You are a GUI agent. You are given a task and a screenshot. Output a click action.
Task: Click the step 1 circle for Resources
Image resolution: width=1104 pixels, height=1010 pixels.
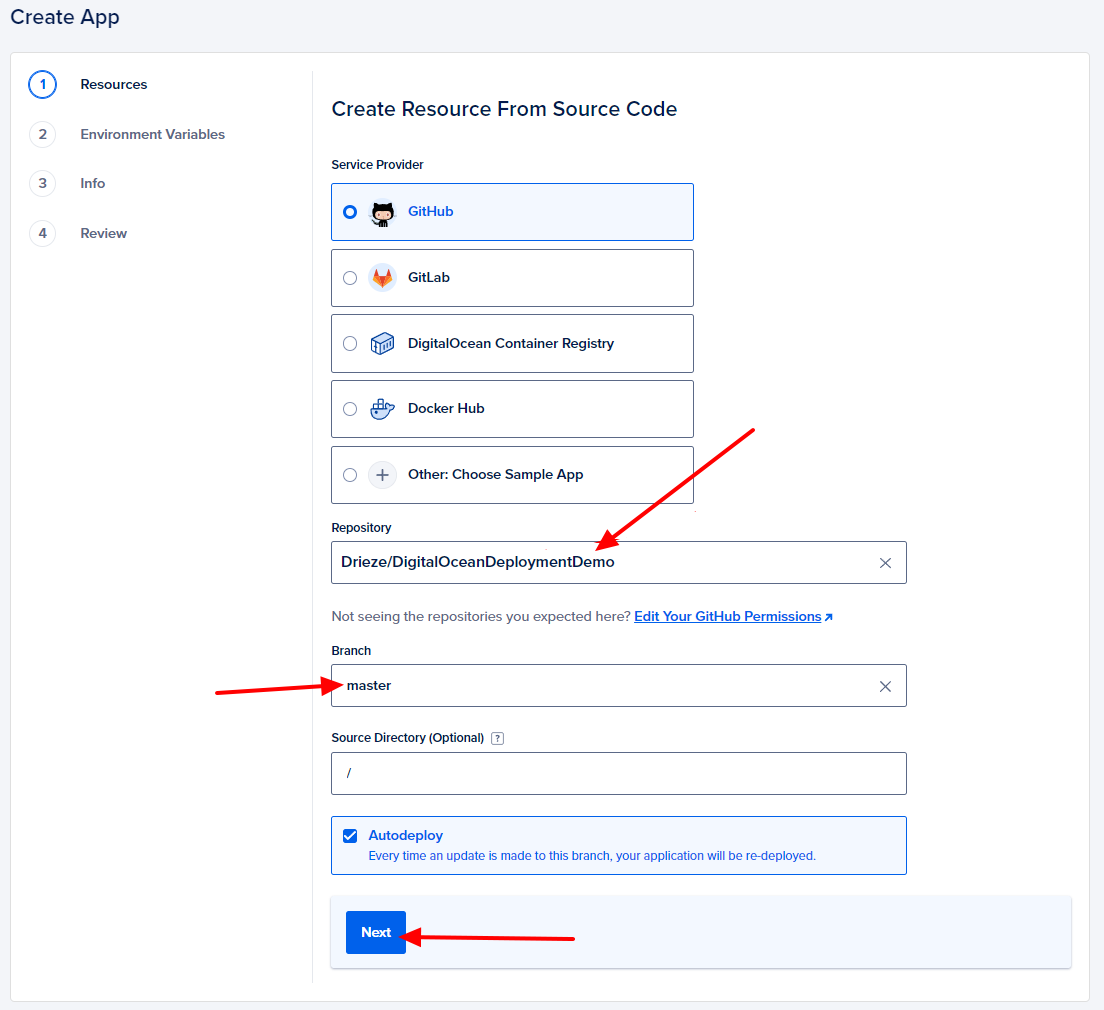pyautogui.click(x=42, y=85)
